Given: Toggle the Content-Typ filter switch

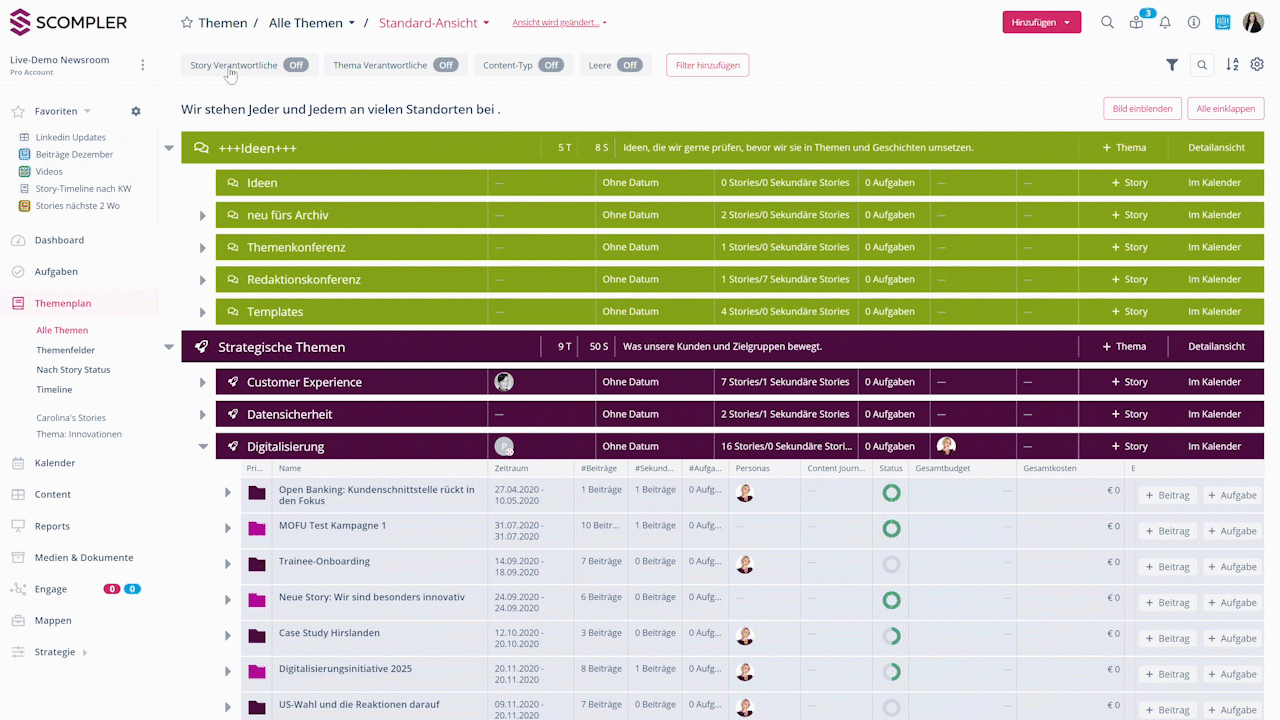Looking at the screenshot, I should tap(551, 65).
